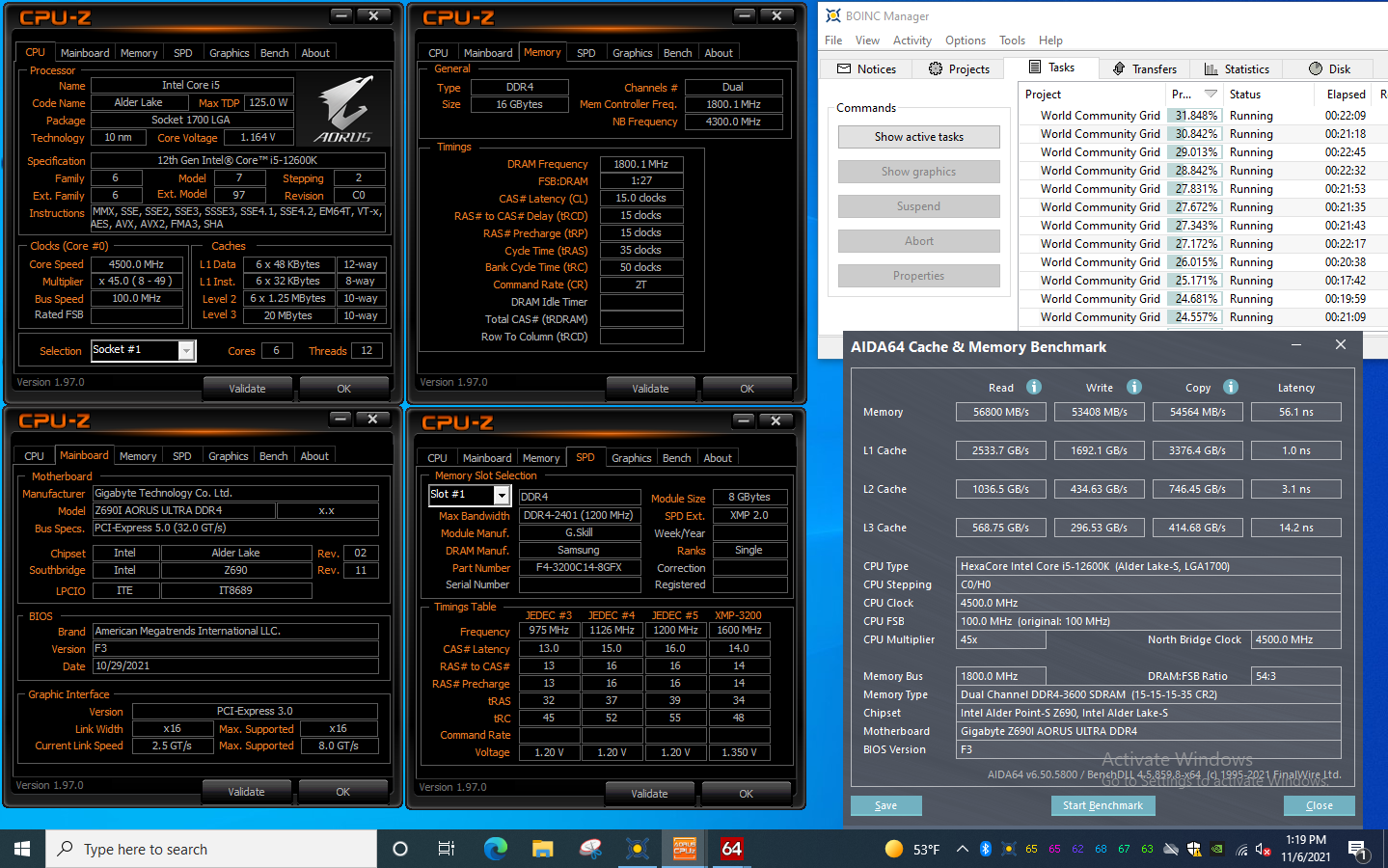Click the weather sun icon in taskbar

pos(894,849)
